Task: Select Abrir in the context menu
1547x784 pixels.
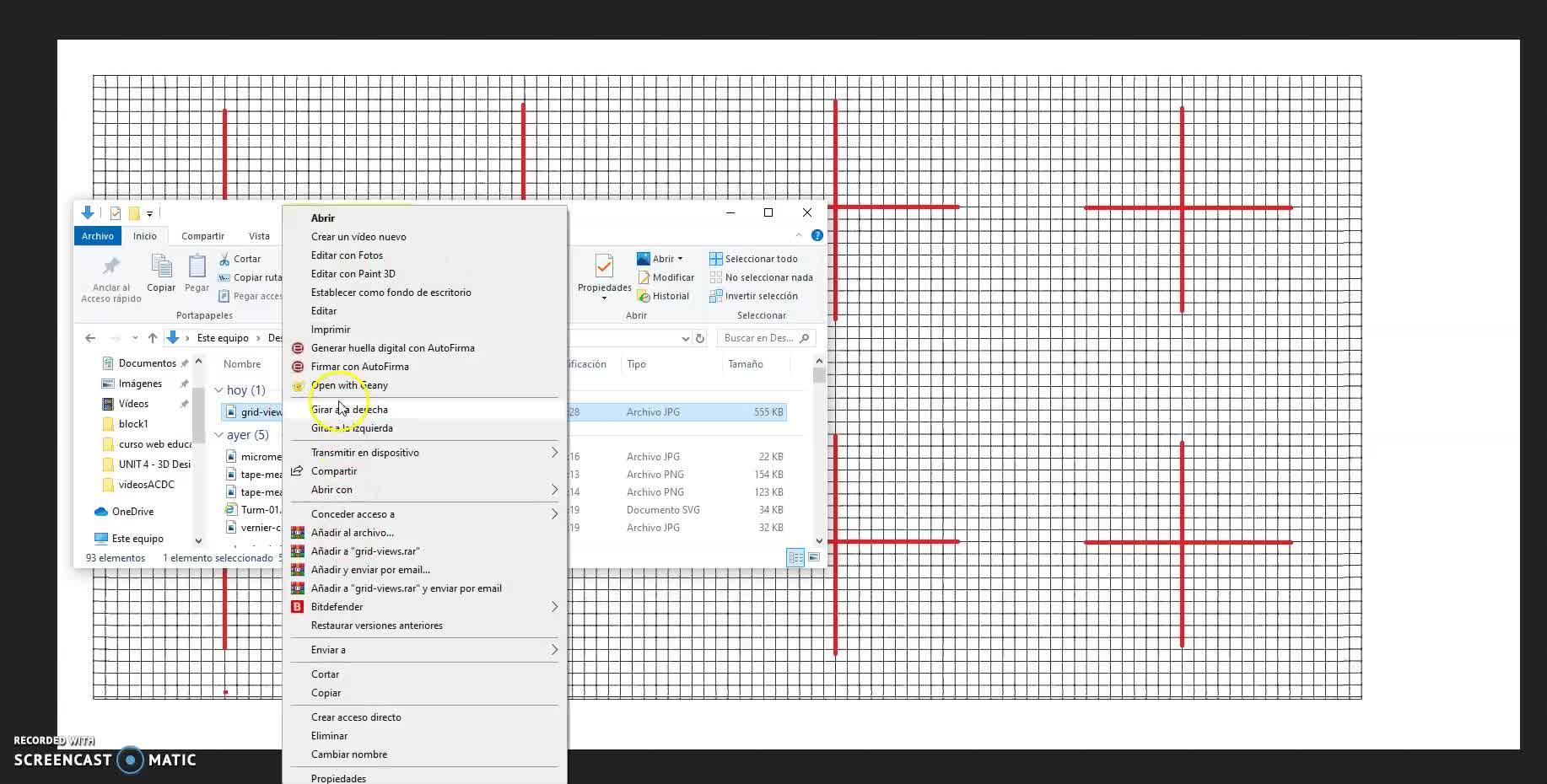Action: 323,218
